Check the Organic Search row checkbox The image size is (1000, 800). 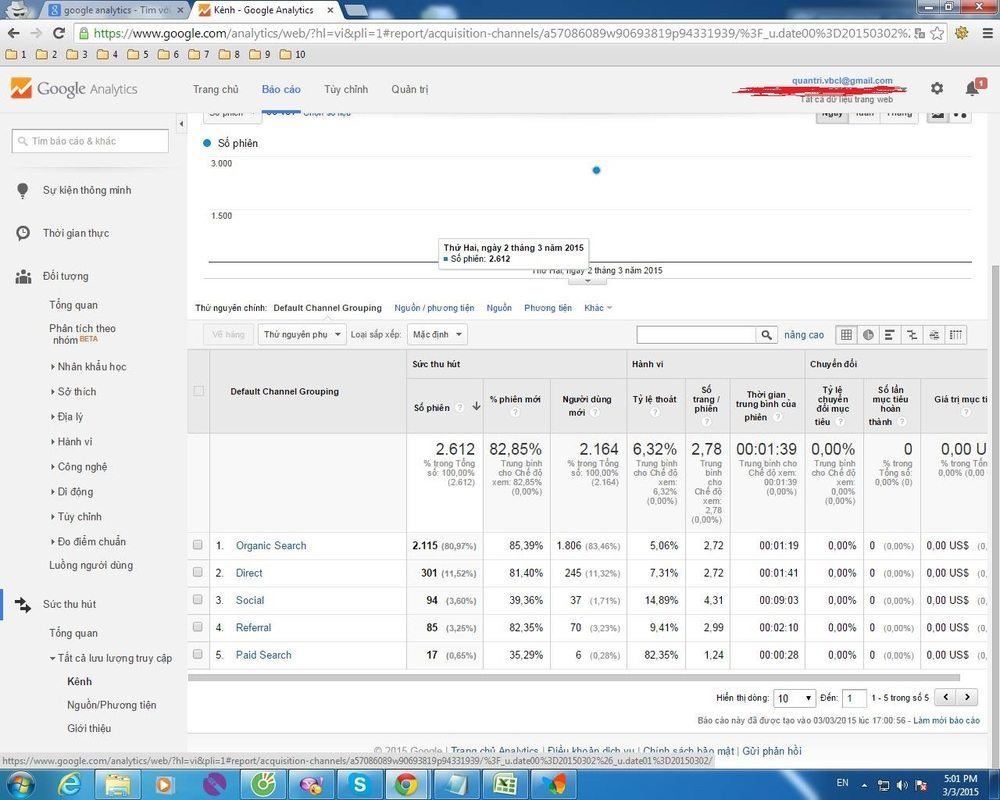(198, 545)
